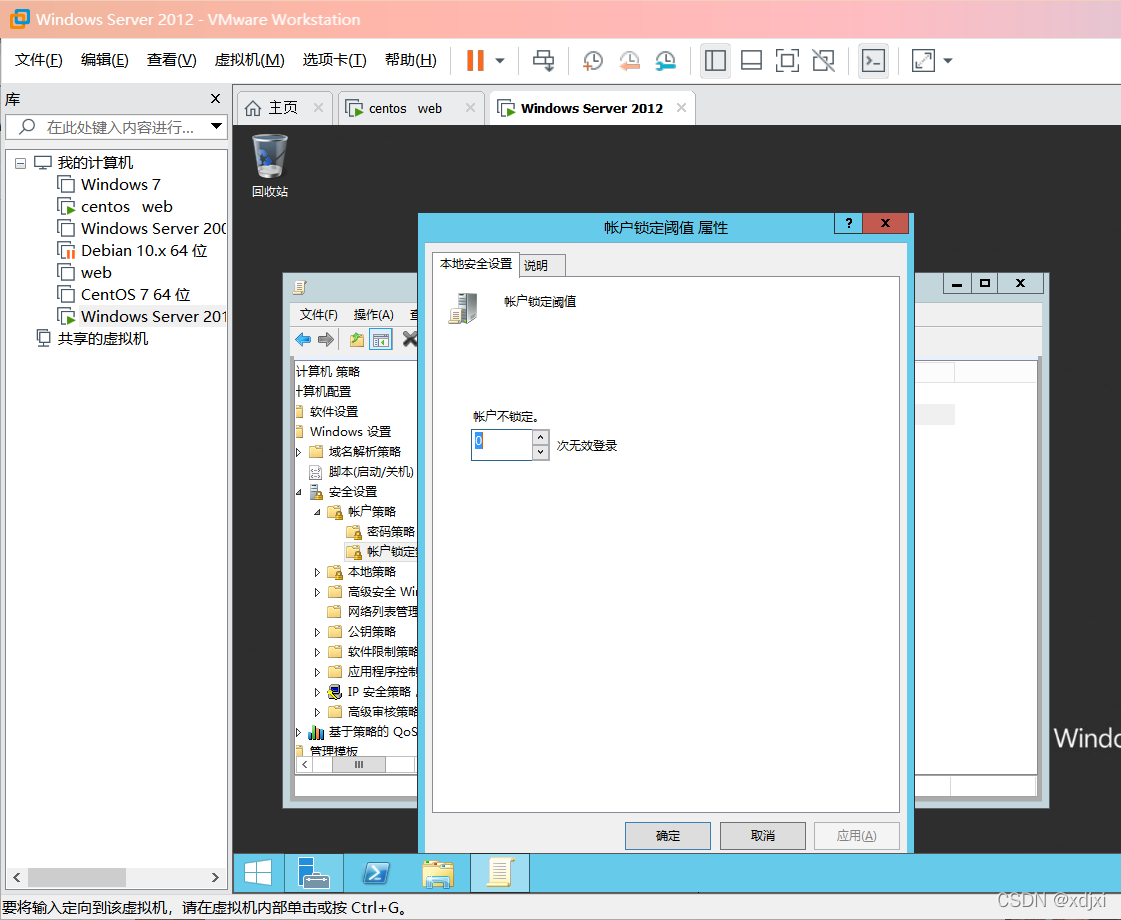Toggle the library sidebar view
Image resolution: width=1121 pixels, height=920 pixels.
[x=715, y=61]
